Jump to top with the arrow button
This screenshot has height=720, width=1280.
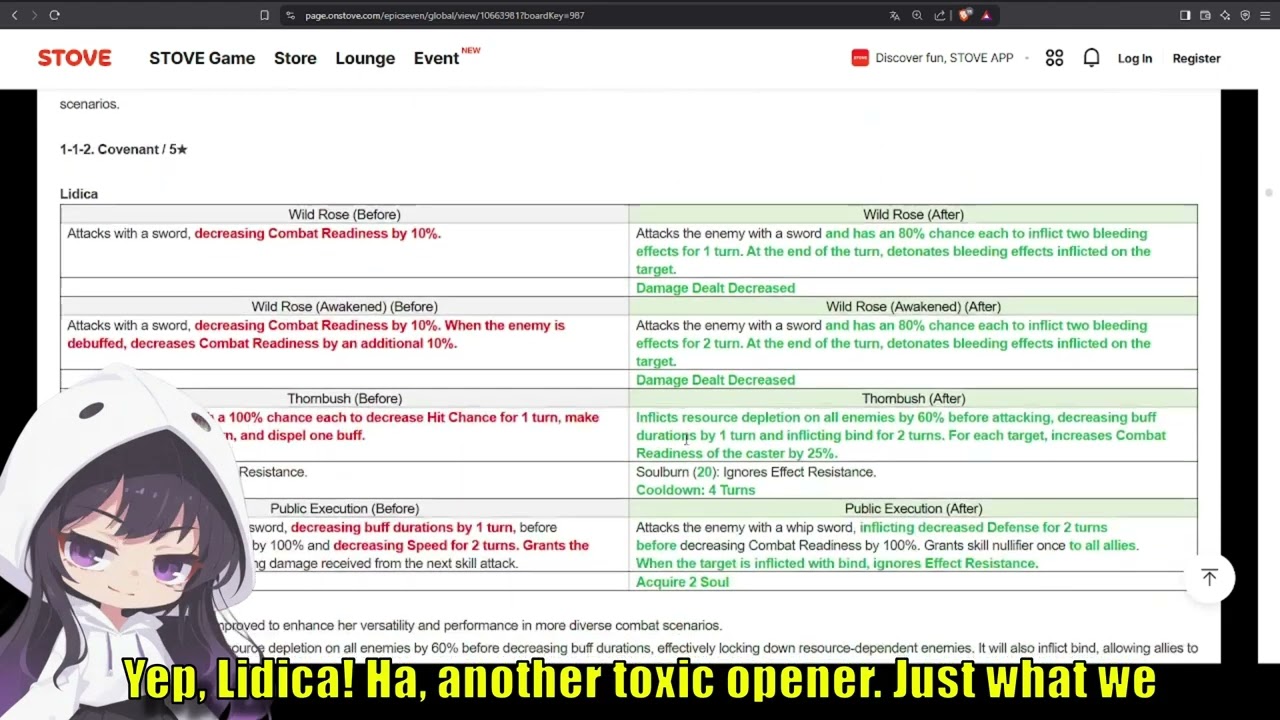coord(1209,578)
